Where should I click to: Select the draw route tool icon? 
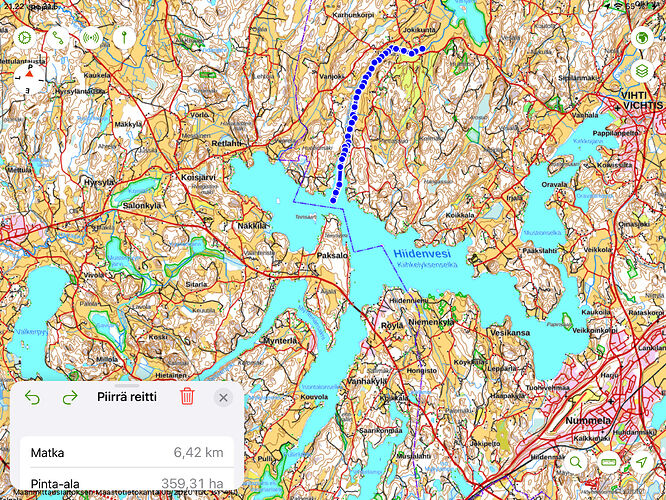tap(58, 38)
